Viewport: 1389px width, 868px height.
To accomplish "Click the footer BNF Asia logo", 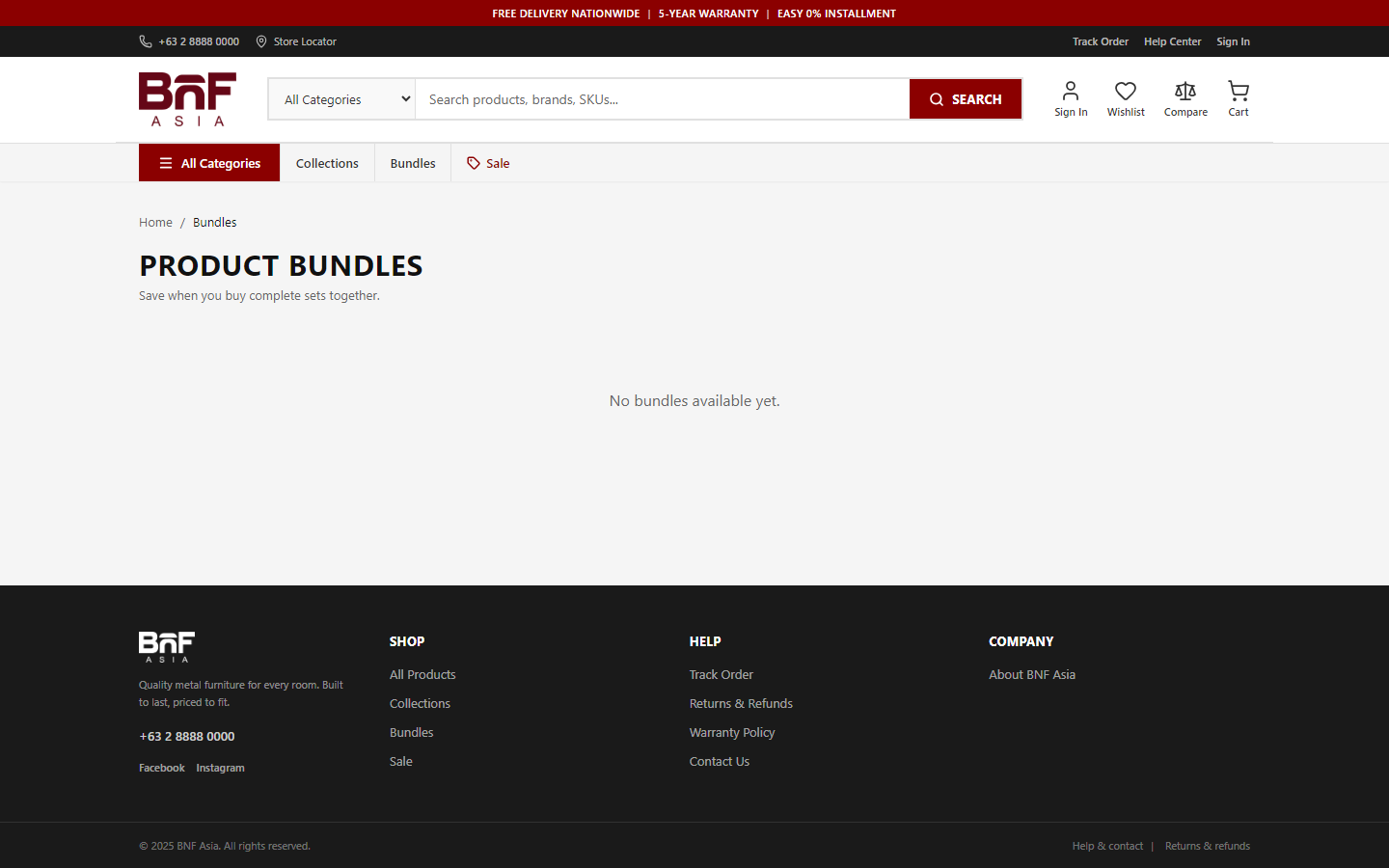I will click(x=167, y=646).
